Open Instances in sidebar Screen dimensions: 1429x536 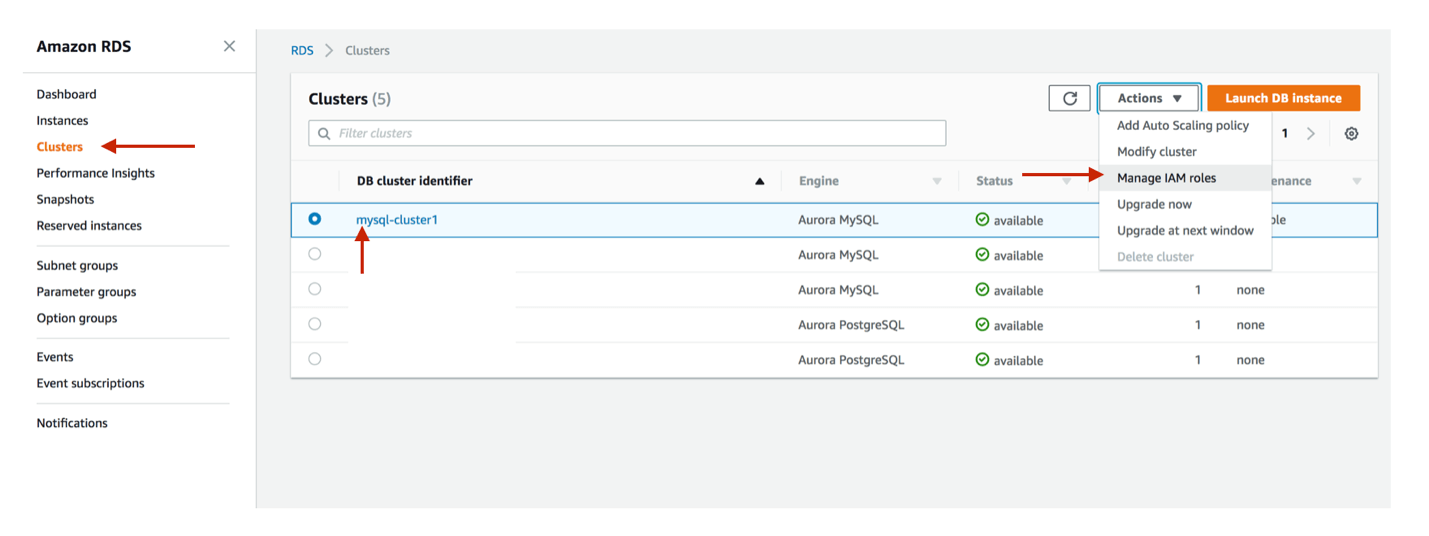click(x=62, y=120)
